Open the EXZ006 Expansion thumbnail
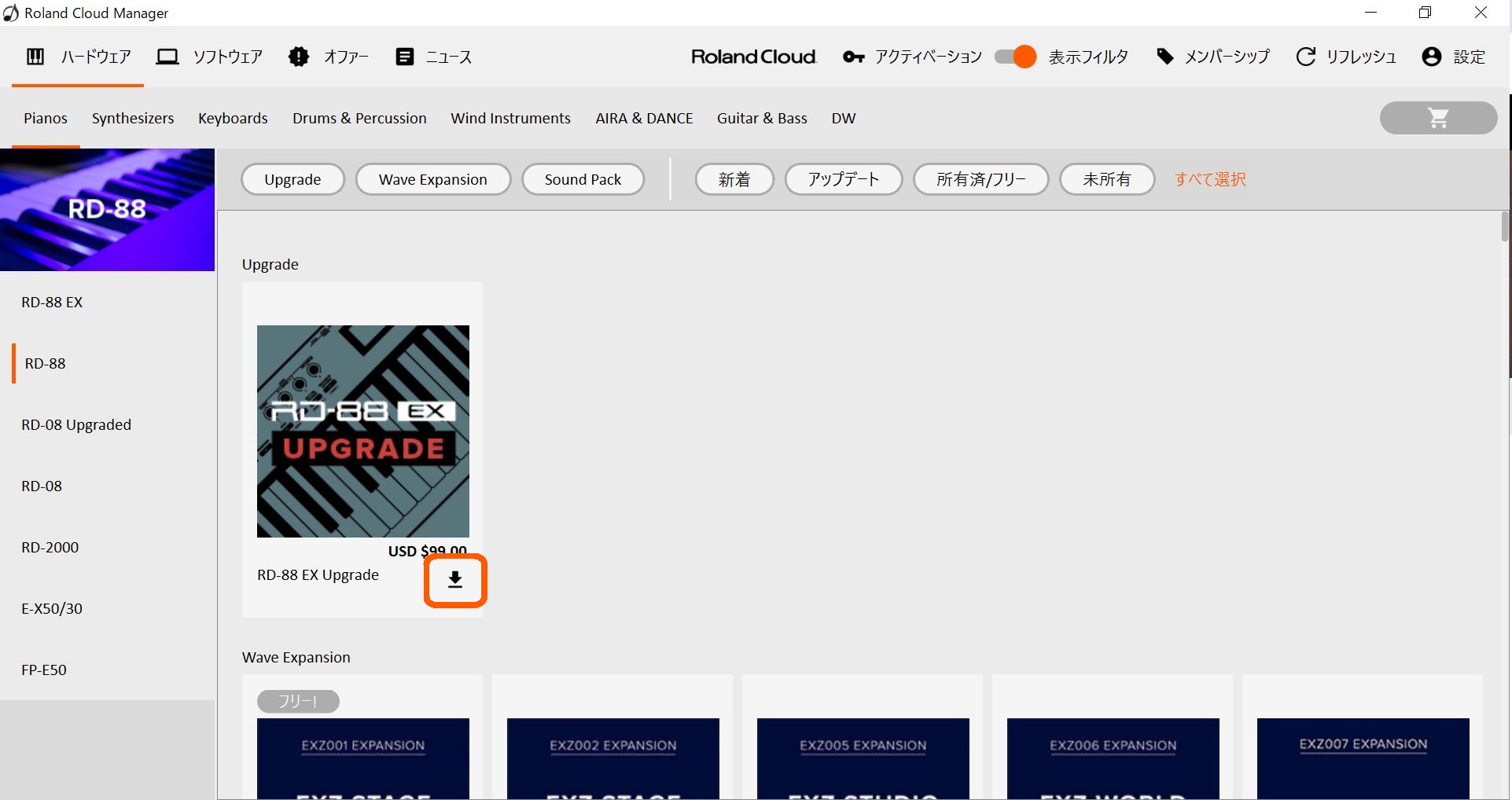 [1113, 759]
